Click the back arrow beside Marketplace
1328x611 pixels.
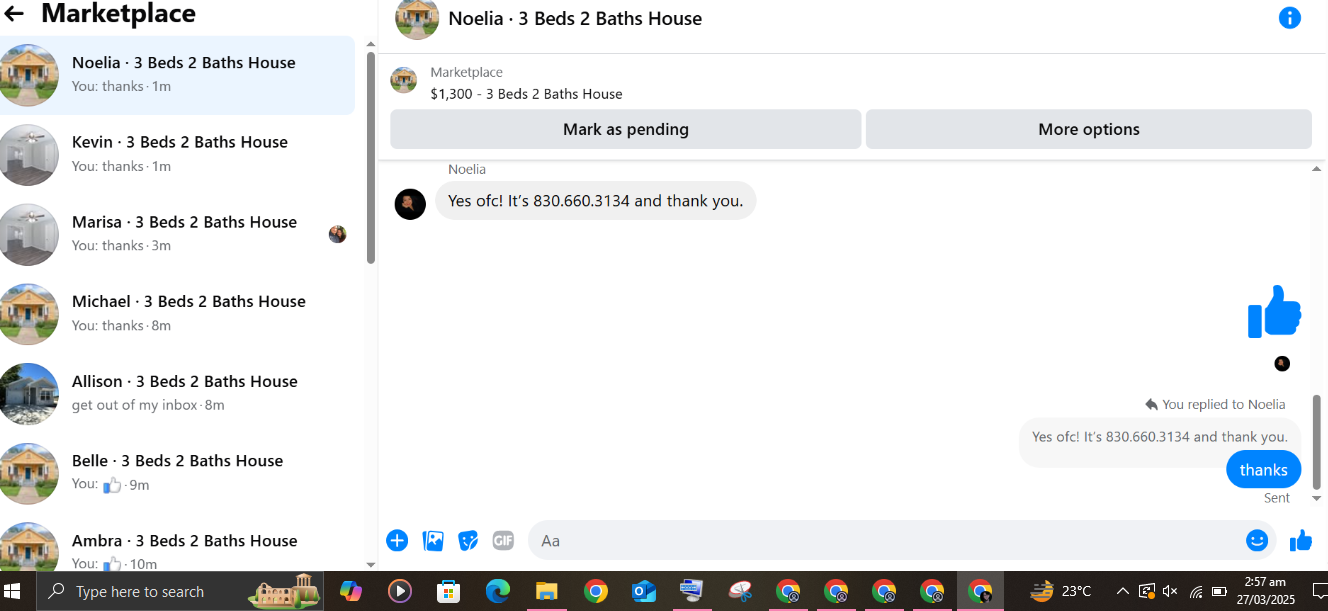pyautogui.click(x=14, y=14)
